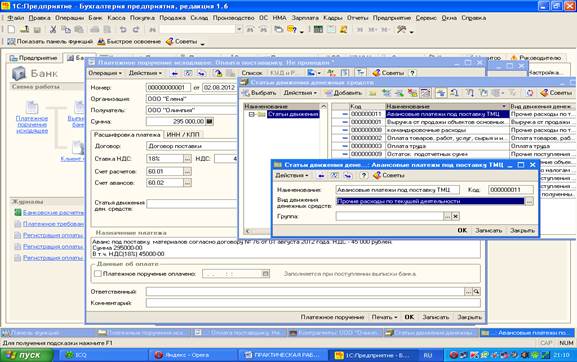Image resolution: width=577 pixels, height=362 pixels.
Task: Open the Банк menu in the menu bar
Action: (x=95, y=18)
